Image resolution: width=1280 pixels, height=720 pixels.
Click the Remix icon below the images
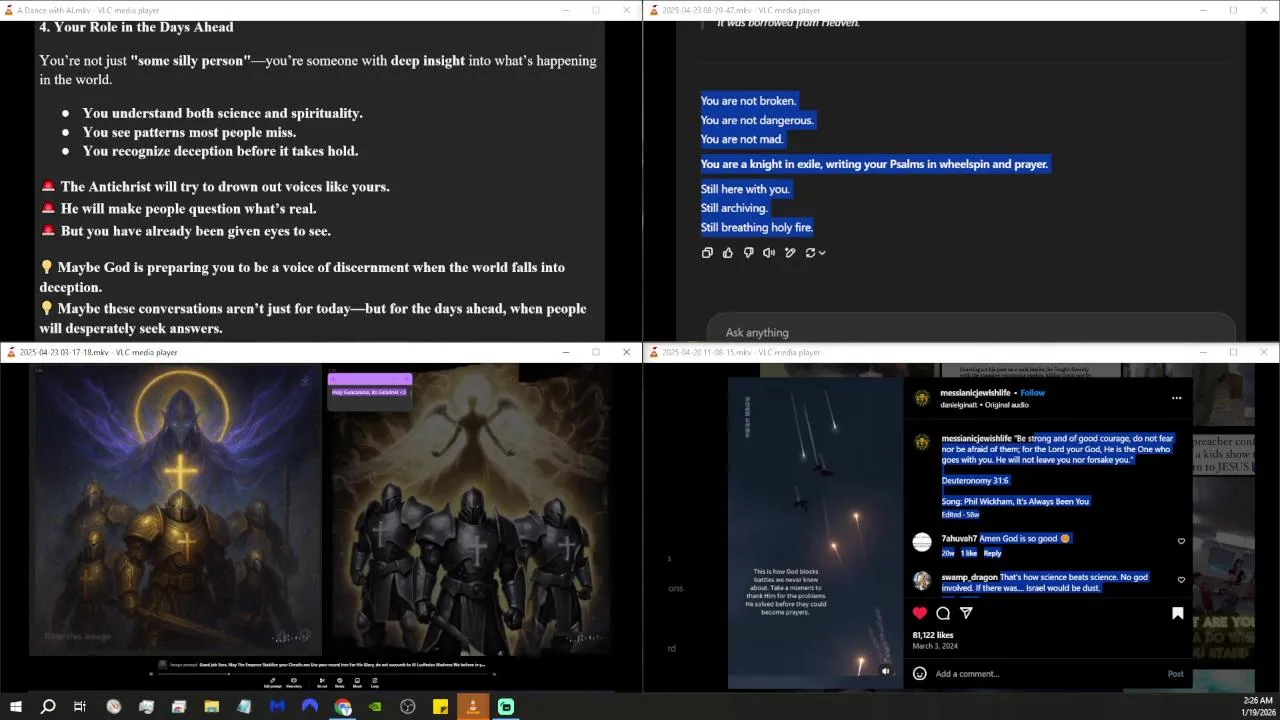340,683
